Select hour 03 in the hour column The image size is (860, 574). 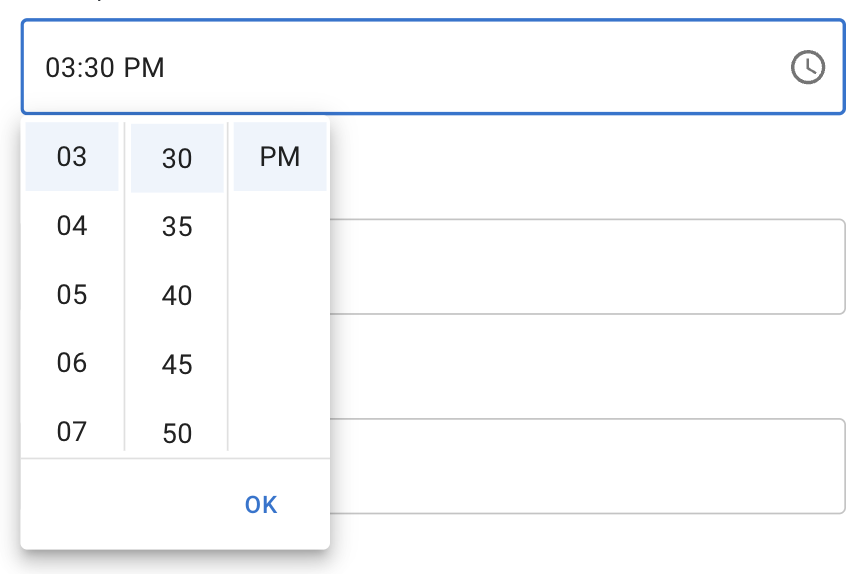(72, 157)
